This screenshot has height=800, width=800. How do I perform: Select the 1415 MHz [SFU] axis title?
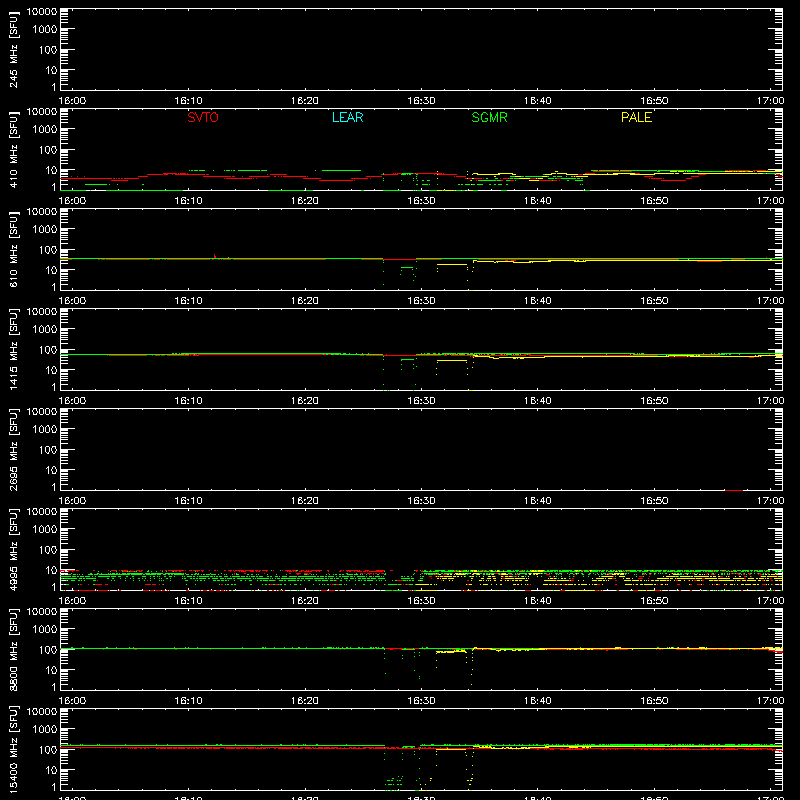(13, 350)
